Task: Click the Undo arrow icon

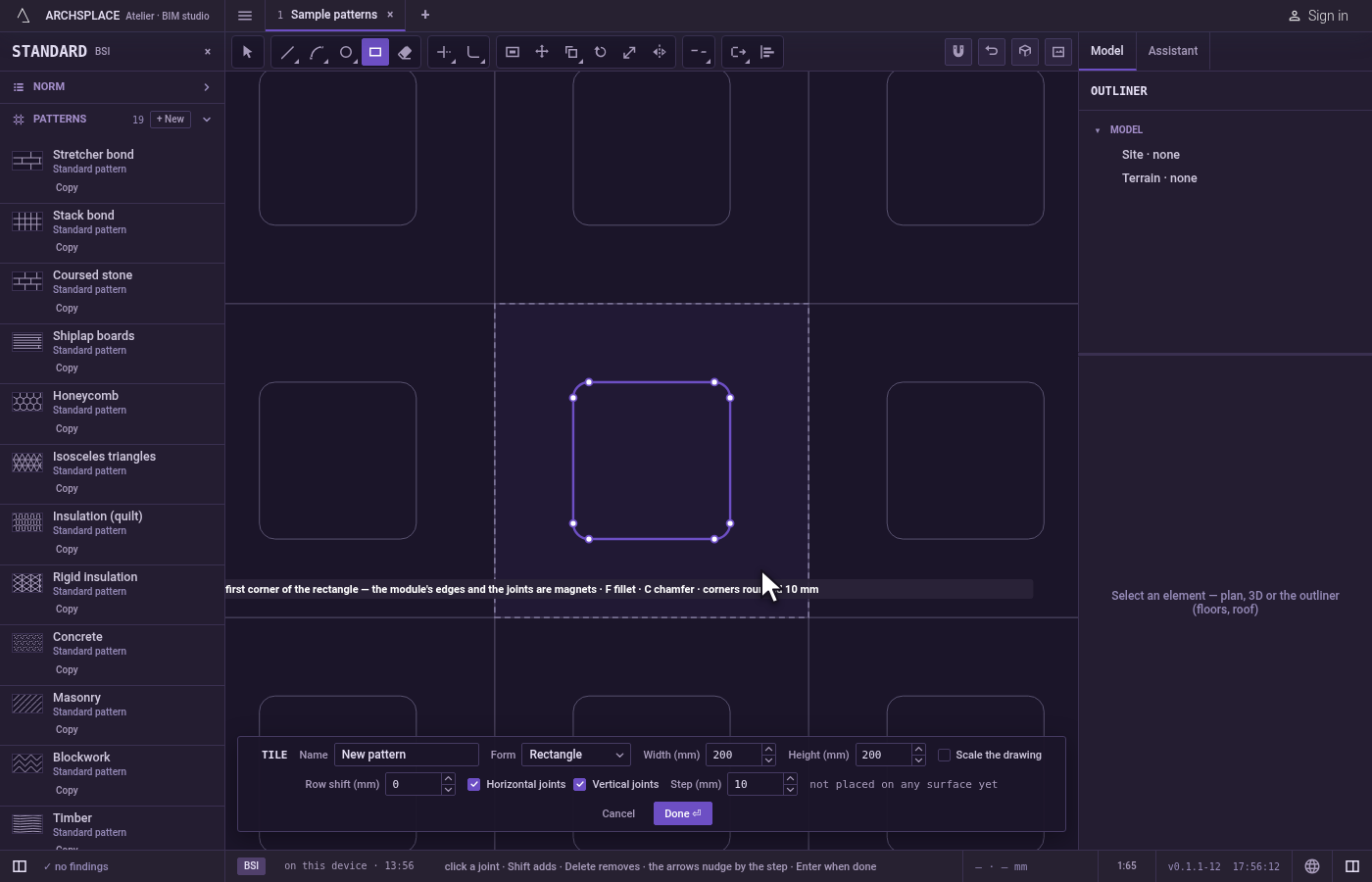Action: [x=992, y=52]
